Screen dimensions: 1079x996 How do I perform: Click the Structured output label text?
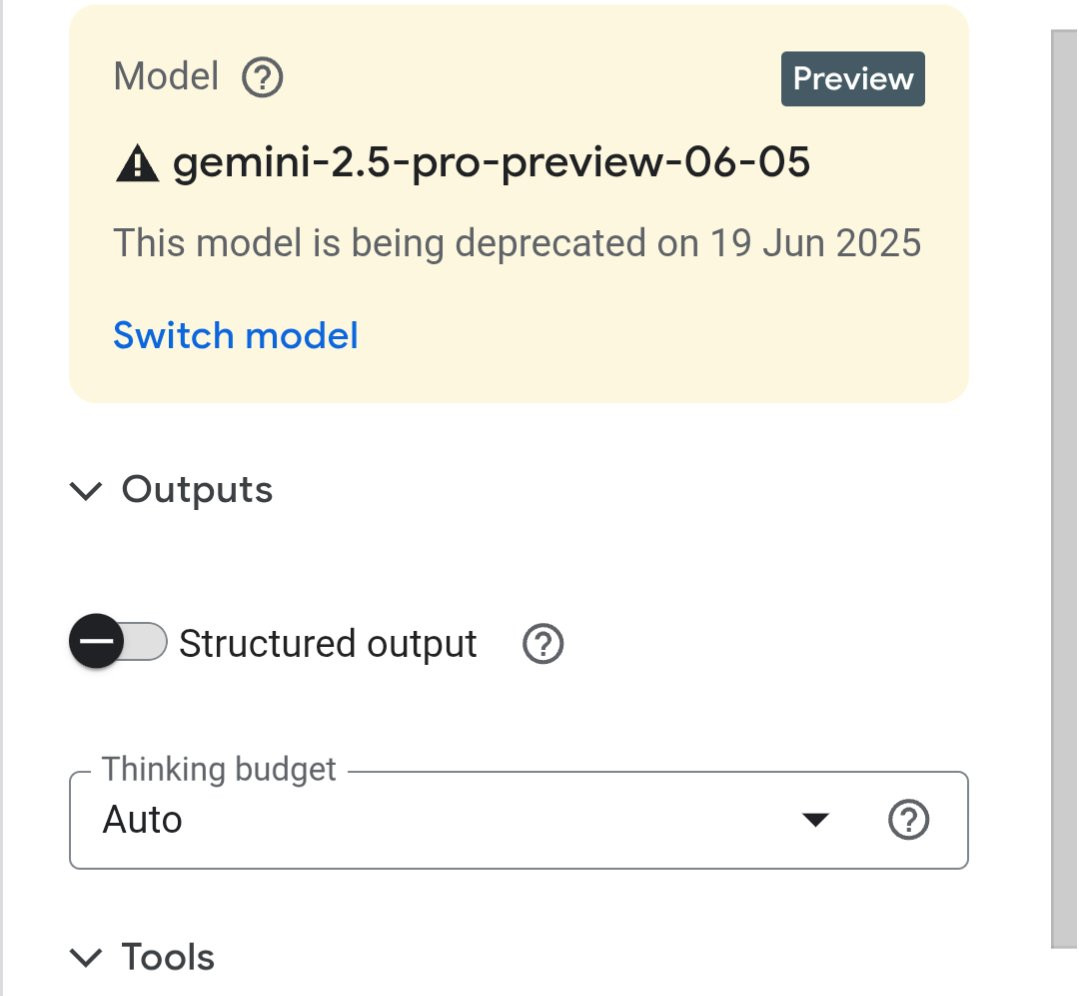[328, 644]
